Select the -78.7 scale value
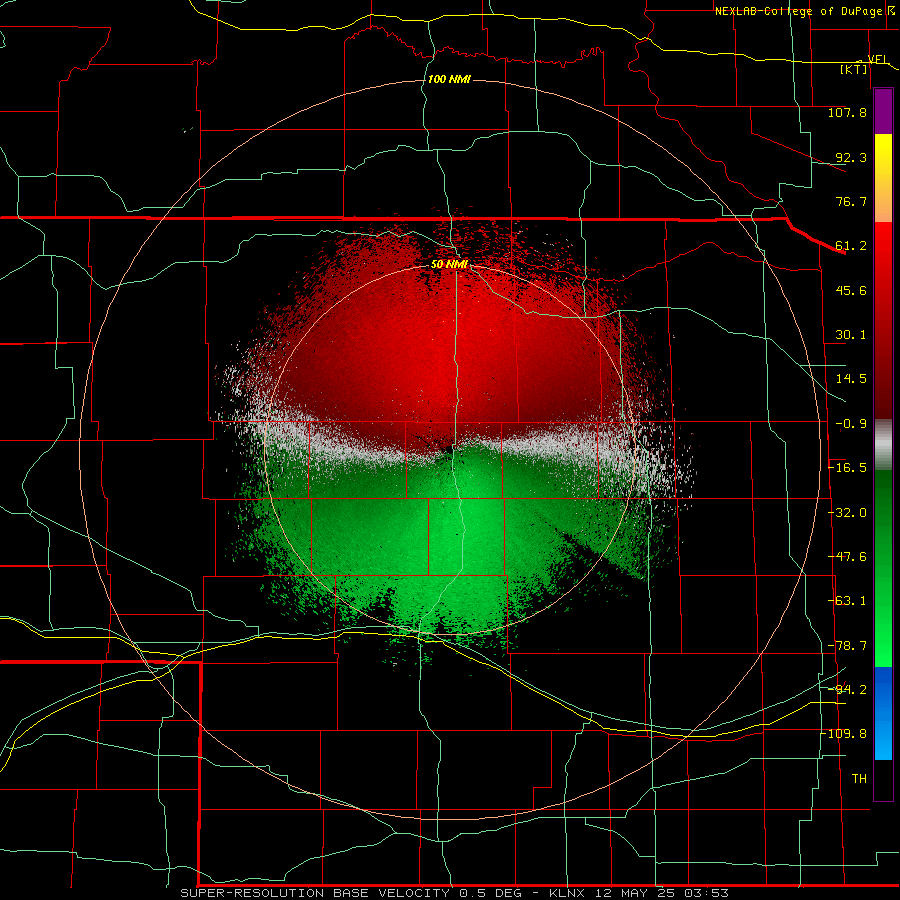This screenshot has width=900, height=900. 847,646
